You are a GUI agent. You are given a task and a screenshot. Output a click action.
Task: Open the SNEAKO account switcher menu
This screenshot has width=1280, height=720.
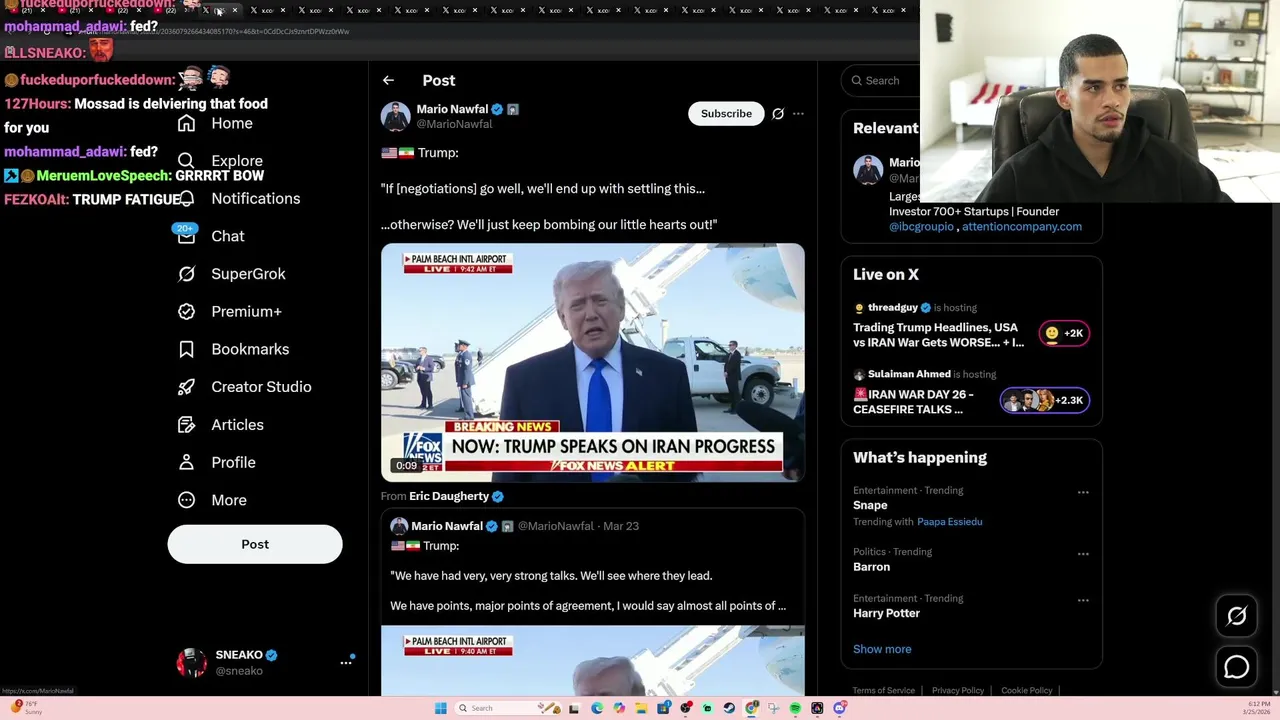[346, 662]
